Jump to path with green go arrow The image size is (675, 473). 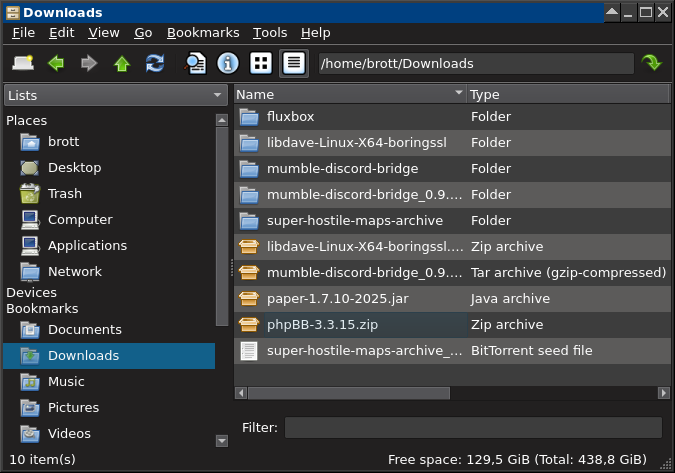tap(652, 63)
